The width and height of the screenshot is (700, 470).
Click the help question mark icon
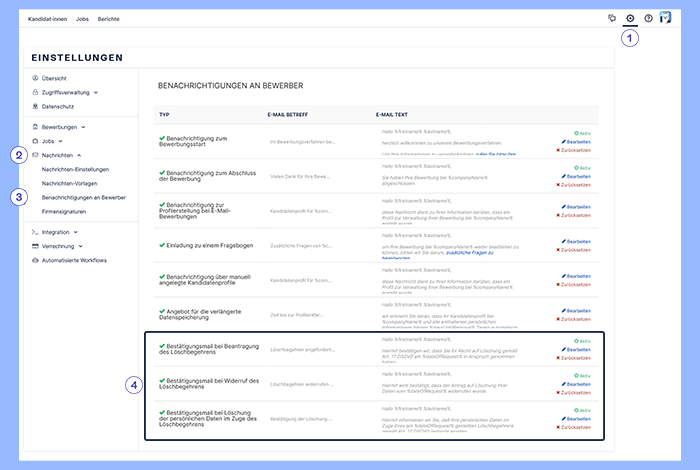tap(648, 18)
